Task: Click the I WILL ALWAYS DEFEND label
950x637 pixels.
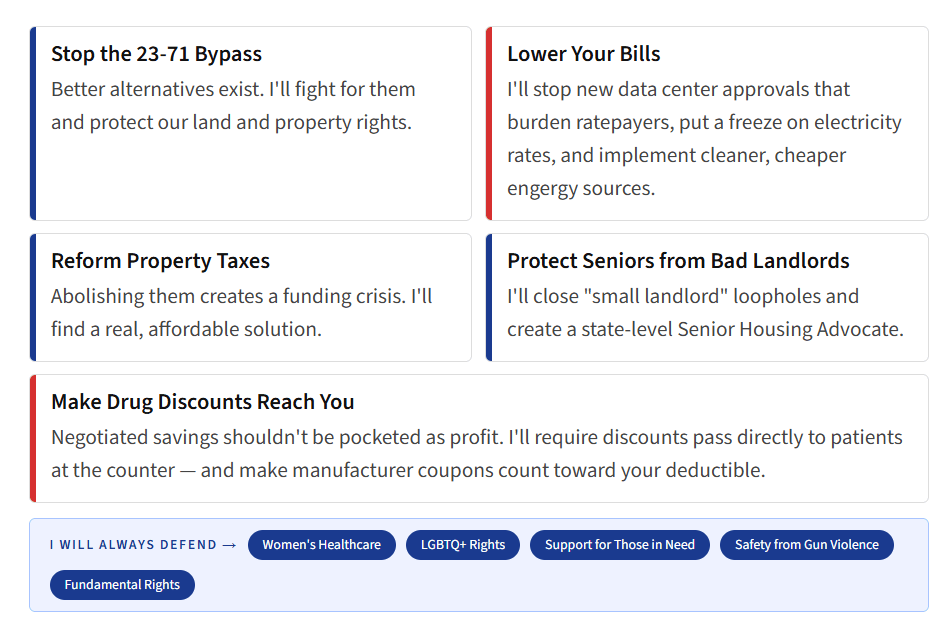Action: (133, 545)
